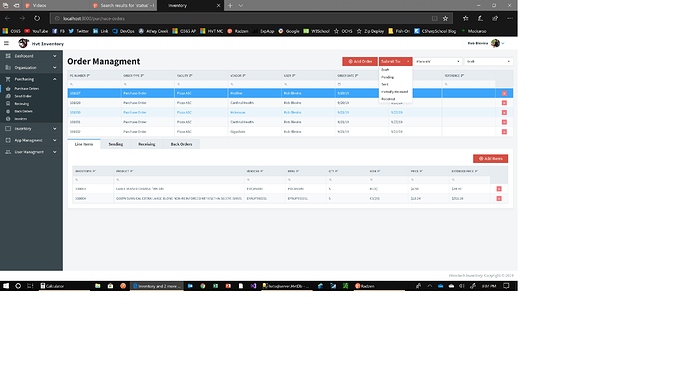Collapse the Purchasing menu chevron
690x388 pixels.
click(55, 79)
